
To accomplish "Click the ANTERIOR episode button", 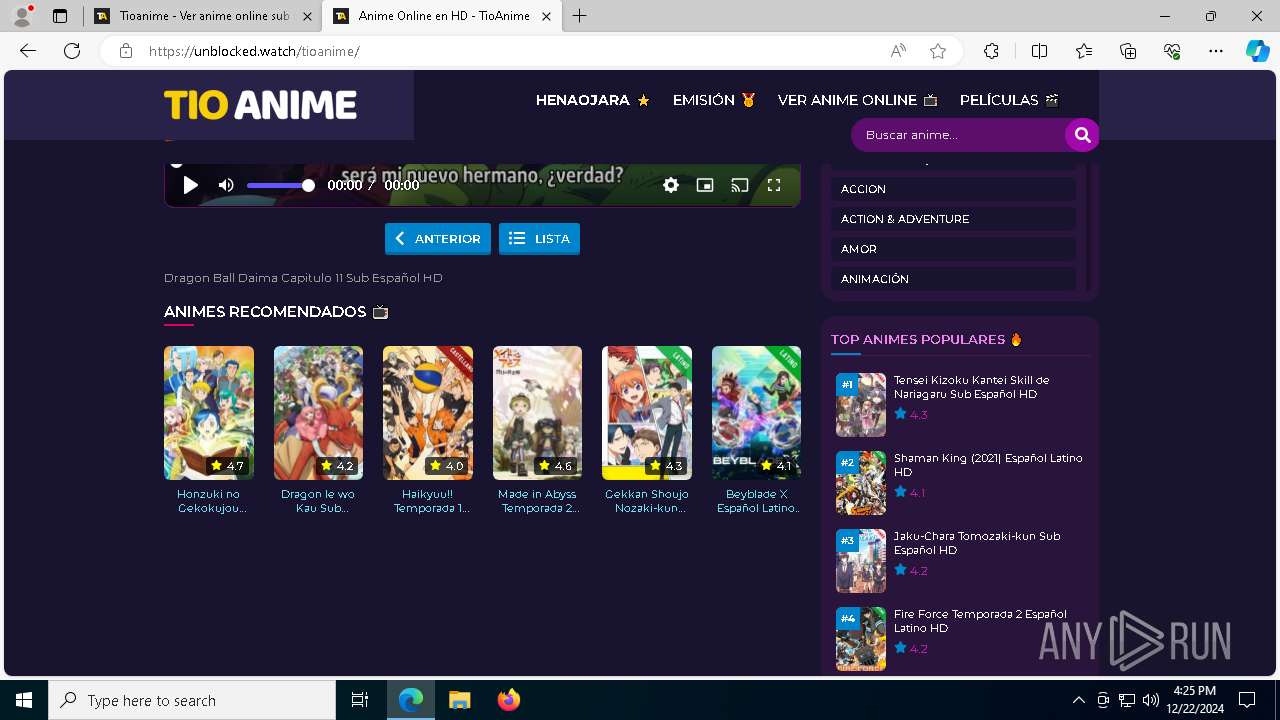I will point(438,239).
